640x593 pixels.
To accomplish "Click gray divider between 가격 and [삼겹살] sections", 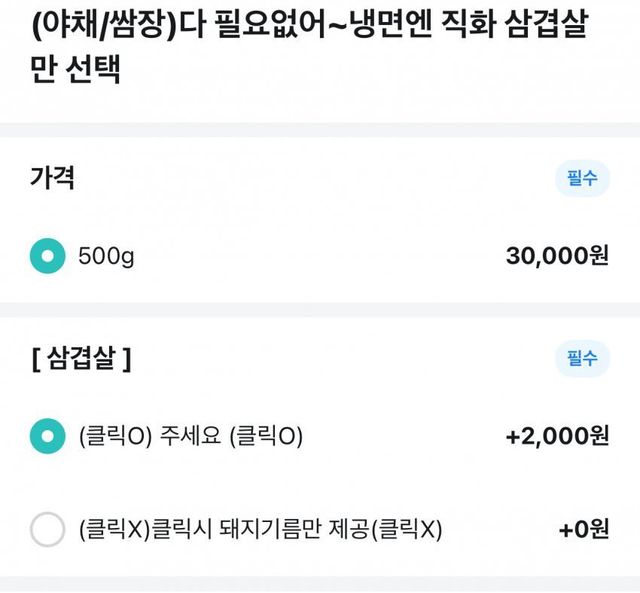I will (x=320, y=310).
